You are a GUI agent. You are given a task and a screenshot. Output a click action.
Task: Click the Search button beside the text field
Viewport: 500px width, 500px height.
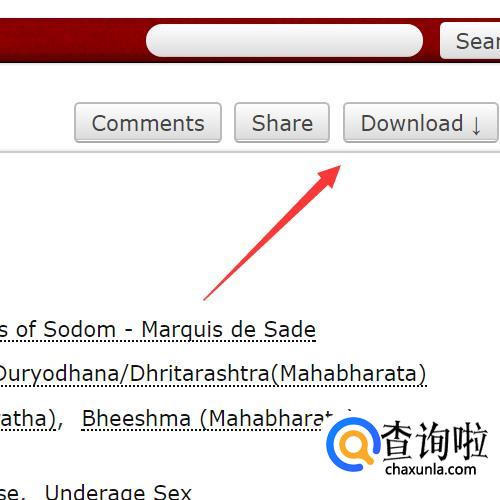click(x=470, y=41)
